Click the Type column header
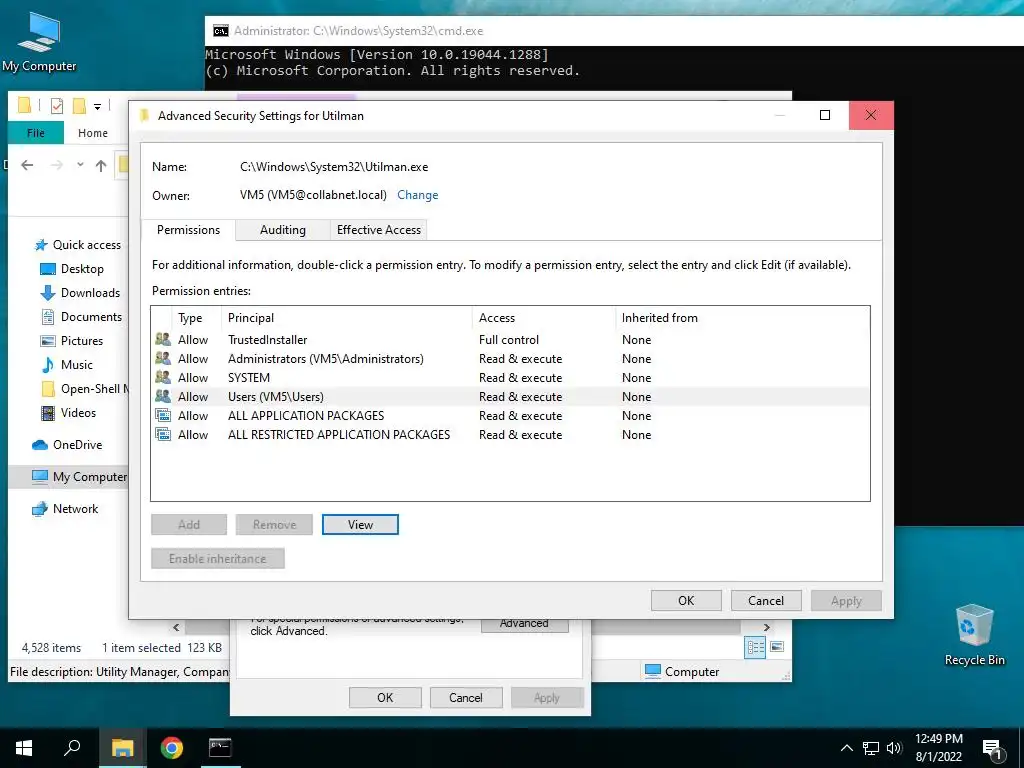Viewport: 1024px width, 768px height. pyautogui.click(x=197, y=318)
